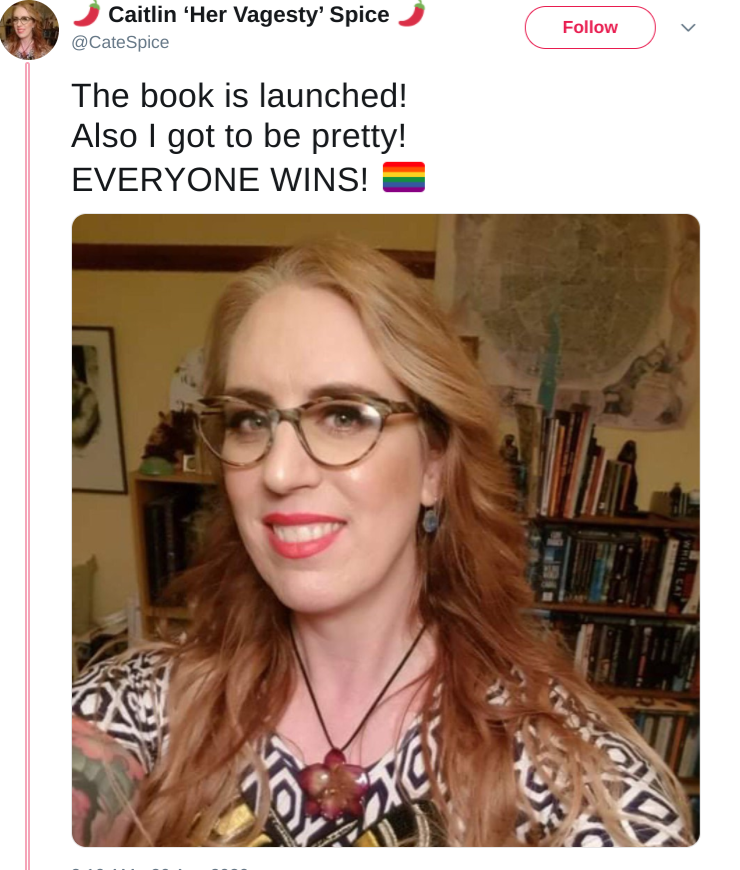Viewport: 740px width, 870px height.
Task: Click the cut-off timestamp below the photo
Action: click(x=161, y=867)
